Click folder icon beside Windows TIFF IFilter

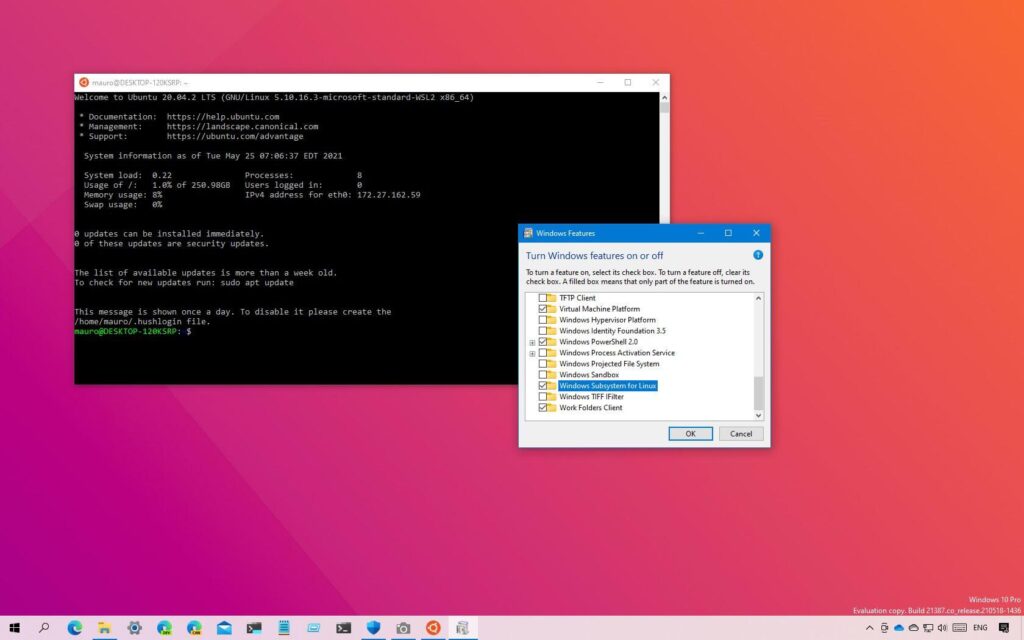552,396
